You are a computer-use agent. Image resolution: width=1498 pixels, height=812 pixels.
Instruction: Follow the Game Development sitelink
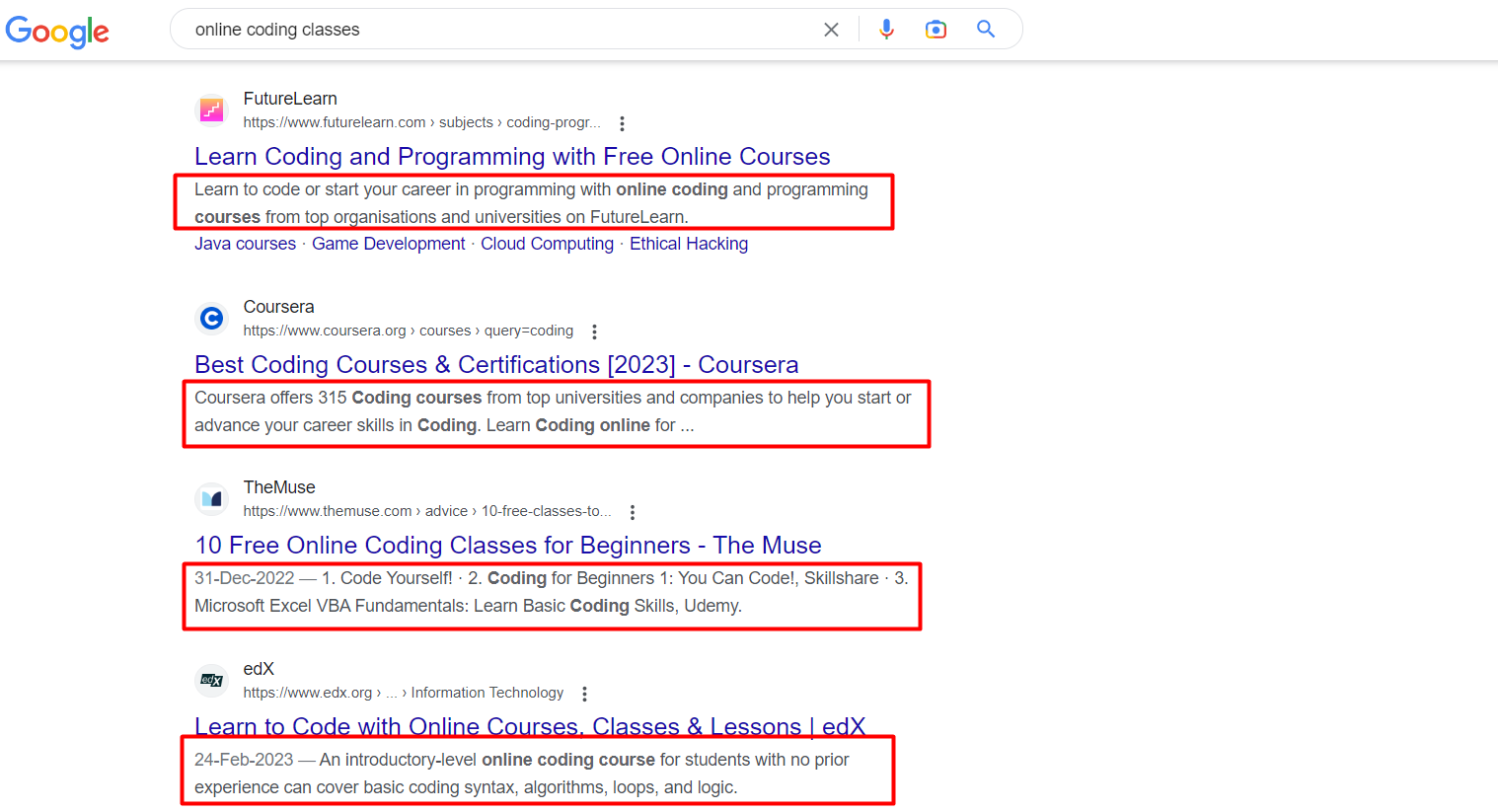(x=388, y=244)
